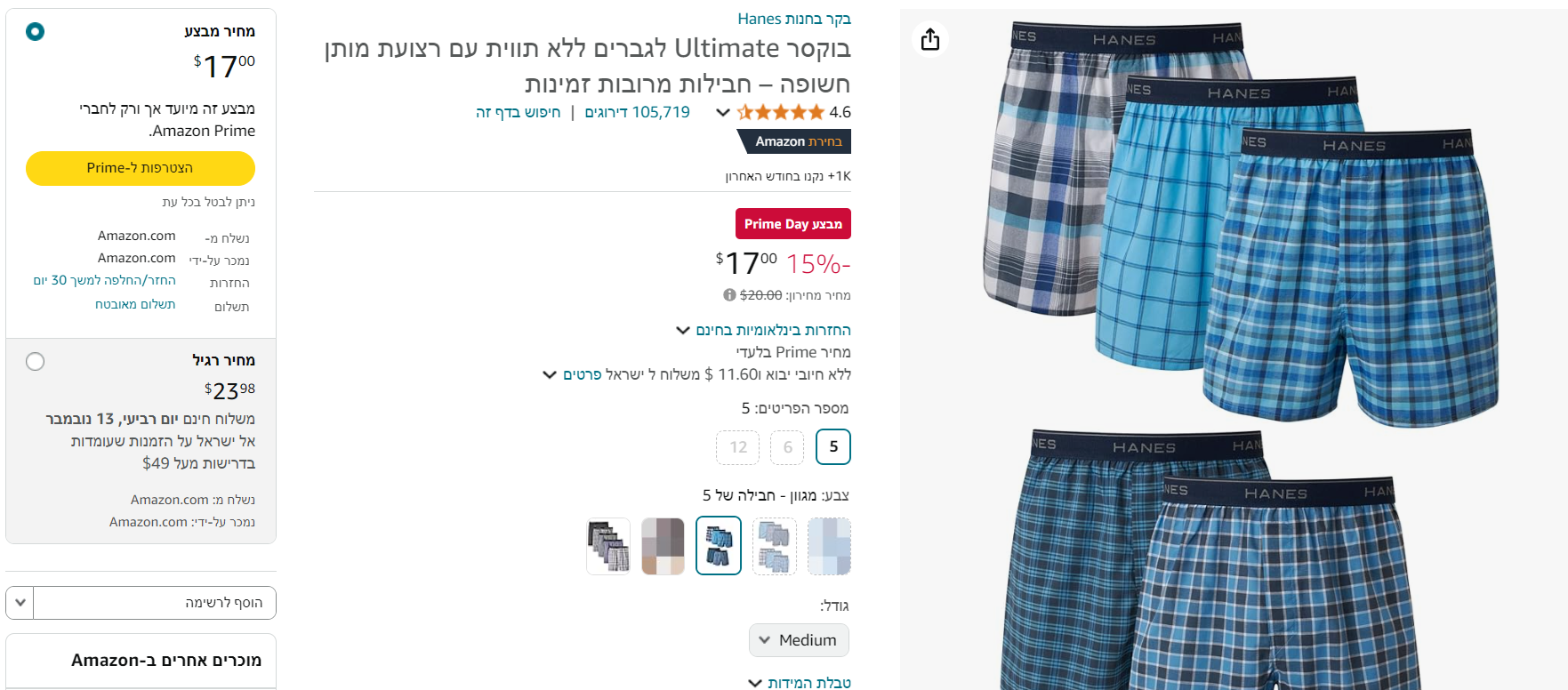Click the info icon beside $20.00 list price
This screenshot has width=1568, height=690.
click(x=729, y=295)
